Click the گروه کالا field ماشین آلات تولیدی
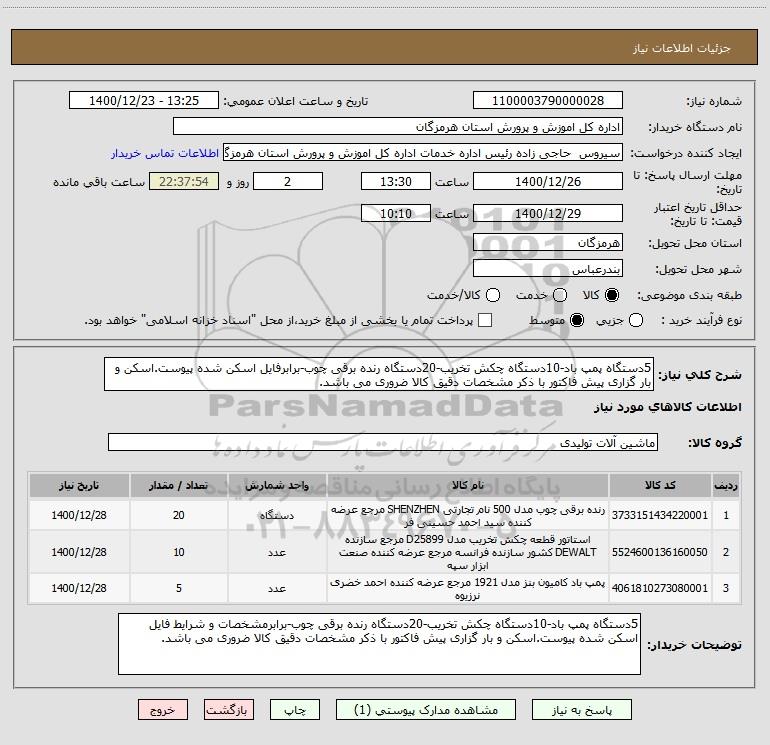 click(383, 442)
